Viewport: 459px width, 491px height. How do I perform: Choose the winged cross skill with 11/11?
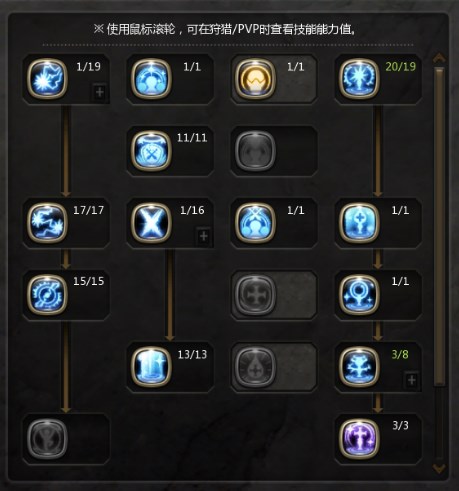point(151,151)
